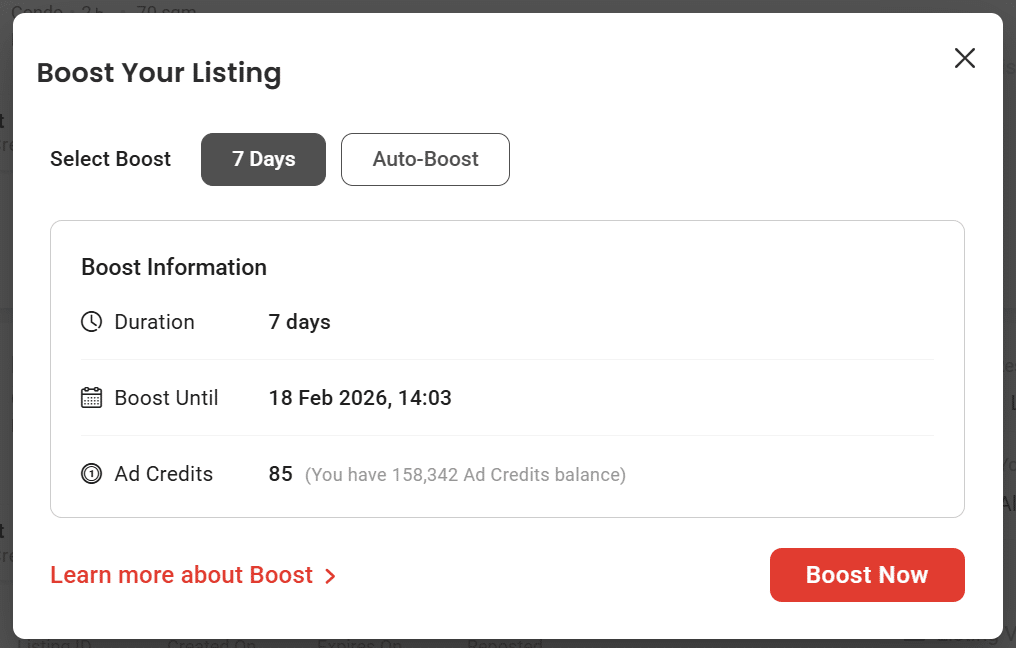Click the 18 Feb 2026, 14:03 date
The width and height of the screenshot is (1016, 648).
360,398
